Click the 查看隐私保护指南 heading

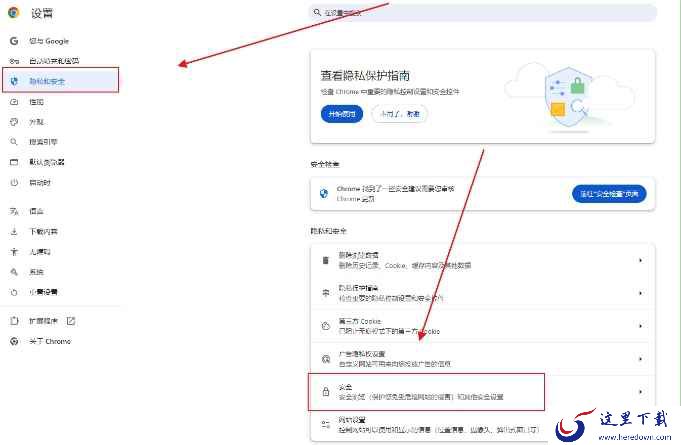point(365,76)
